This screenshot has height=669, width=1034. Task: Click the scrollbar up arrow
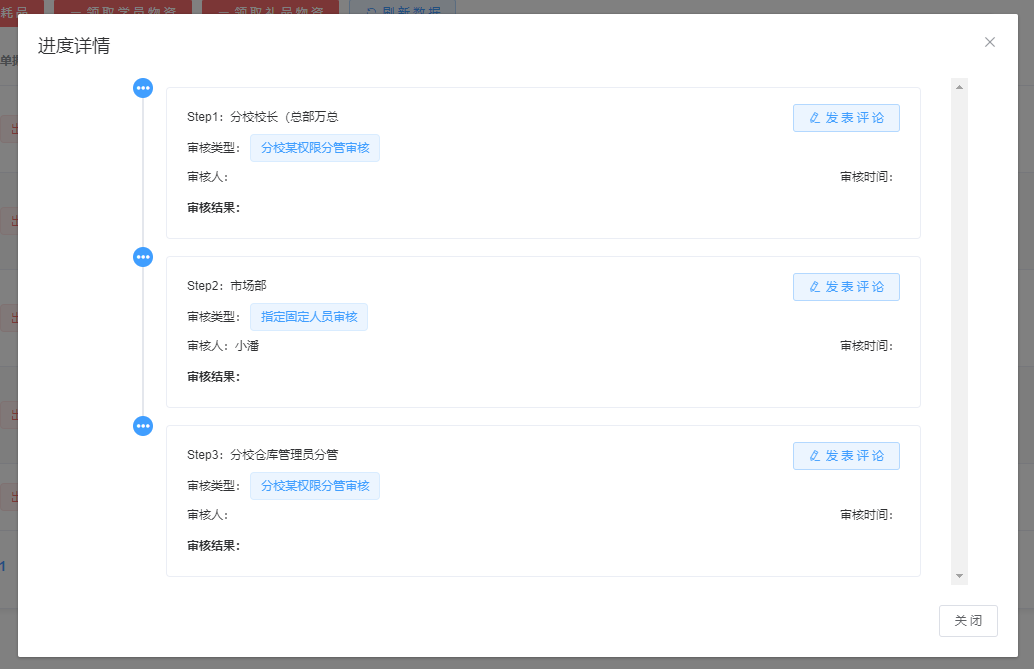(x=960, y=87)
